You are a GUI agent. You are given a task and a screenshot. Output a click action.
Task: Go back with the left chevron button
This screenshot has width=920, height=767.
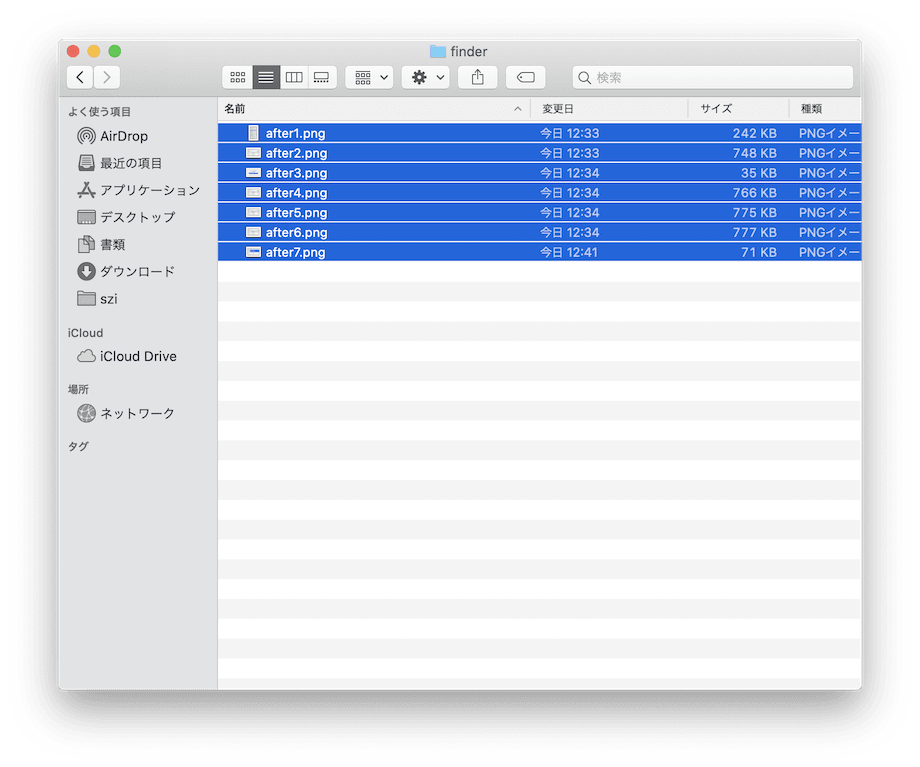click(80, 77)
